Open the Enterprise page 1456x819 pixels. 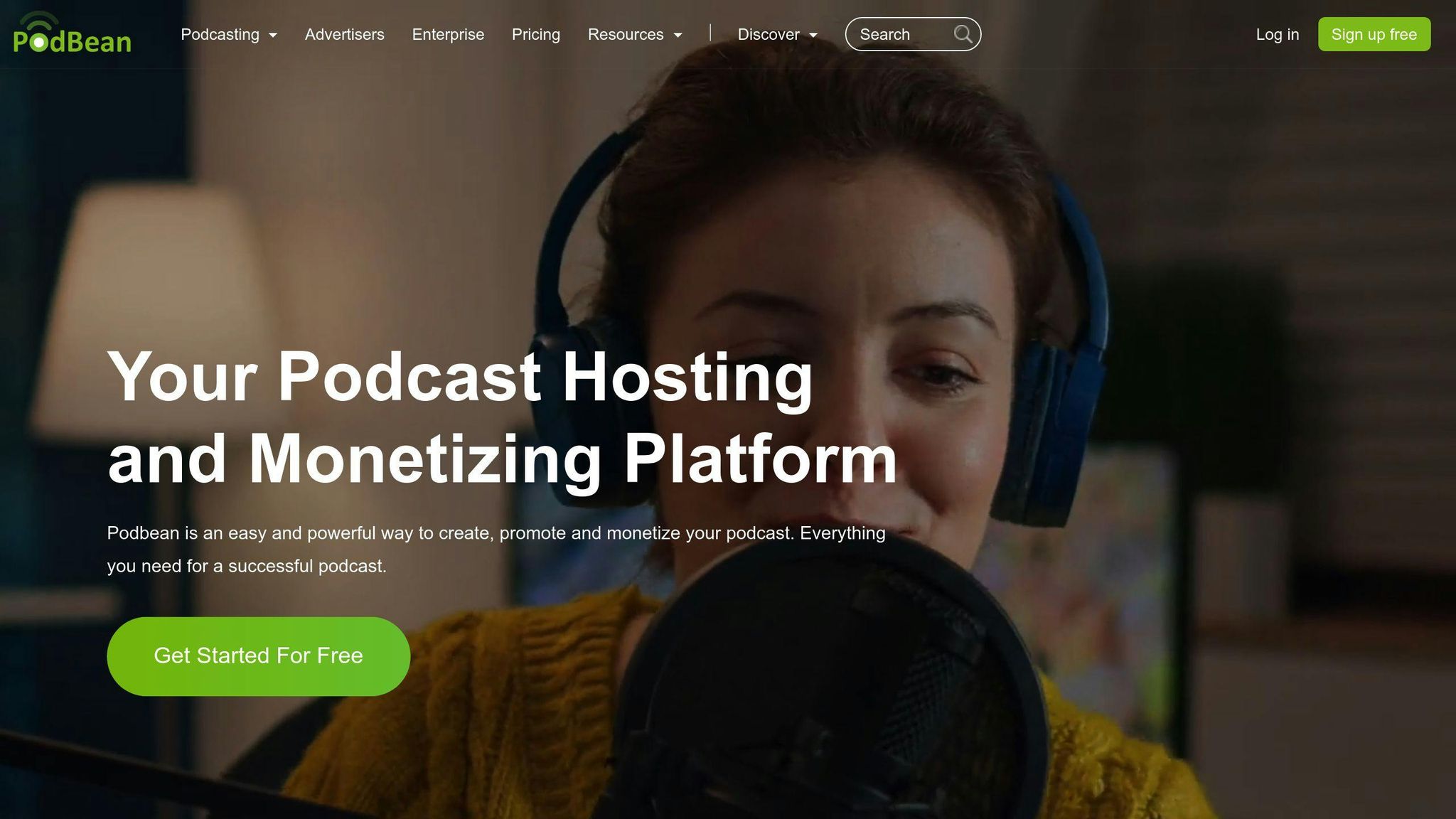448,34
